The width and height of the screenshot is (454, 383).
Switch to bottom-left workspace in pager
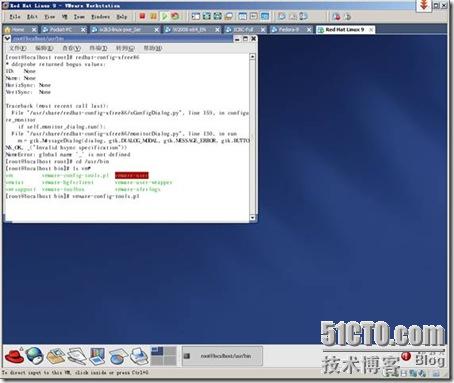157,360
